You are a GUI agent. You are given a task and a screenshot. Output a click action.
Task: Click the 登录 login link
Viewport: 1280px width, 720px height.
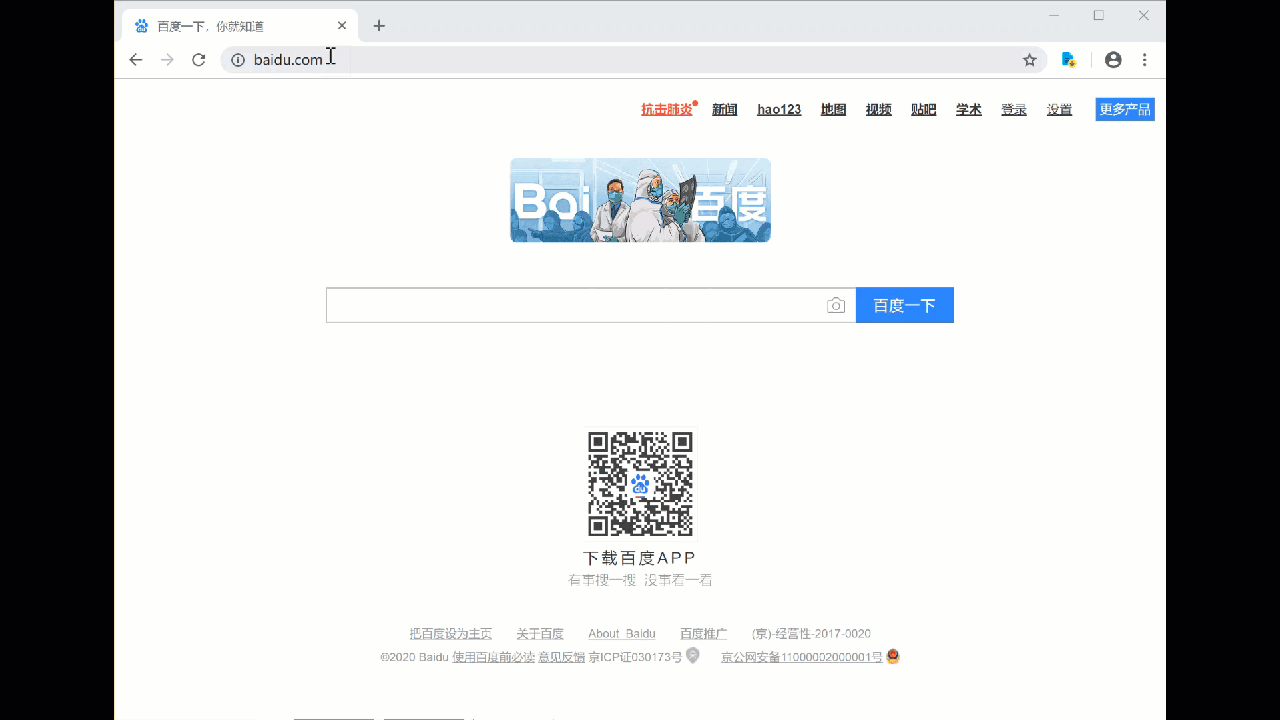pyautogui.click(x=1014, y=110)
